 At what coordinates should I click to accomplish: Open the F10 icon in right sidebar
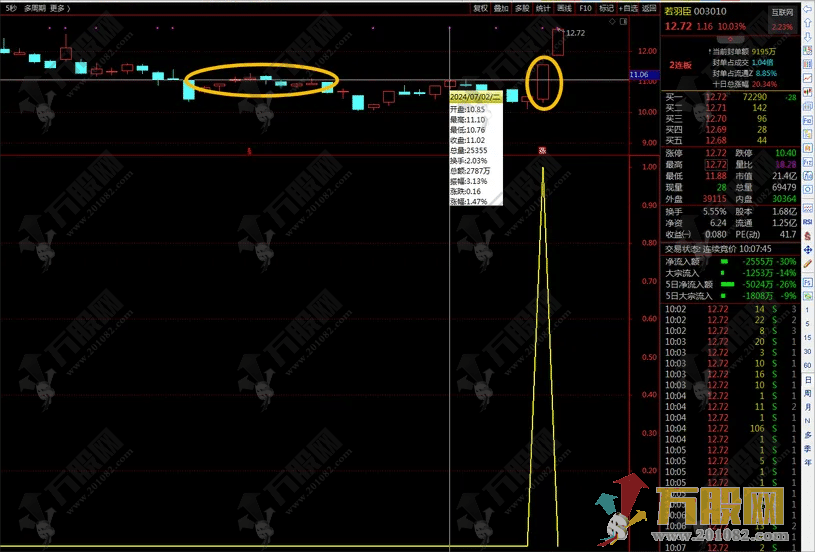point(808,121)
